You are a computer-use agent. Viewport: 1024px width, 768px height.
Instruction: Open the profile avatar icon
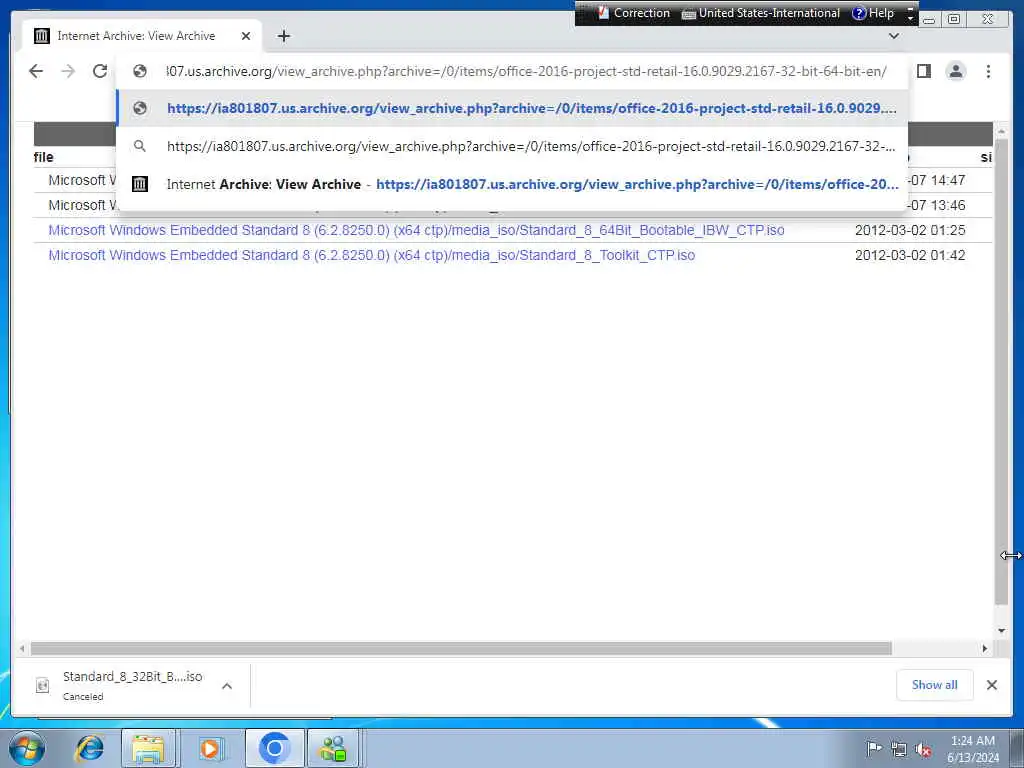955,71
